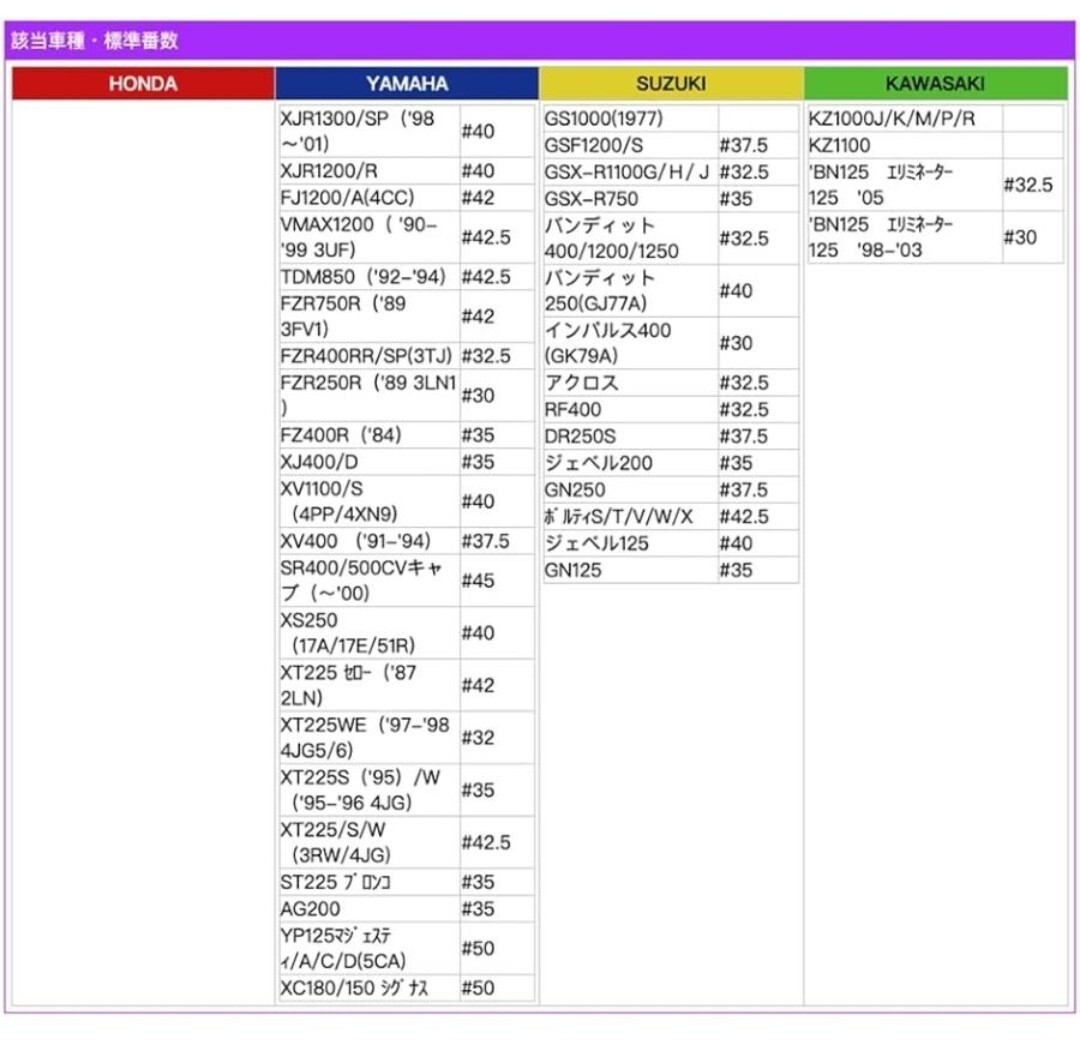Select the GSX-R750 cell
Viewport: 1080px width, 1050px height.
click(x=630, y=199)
